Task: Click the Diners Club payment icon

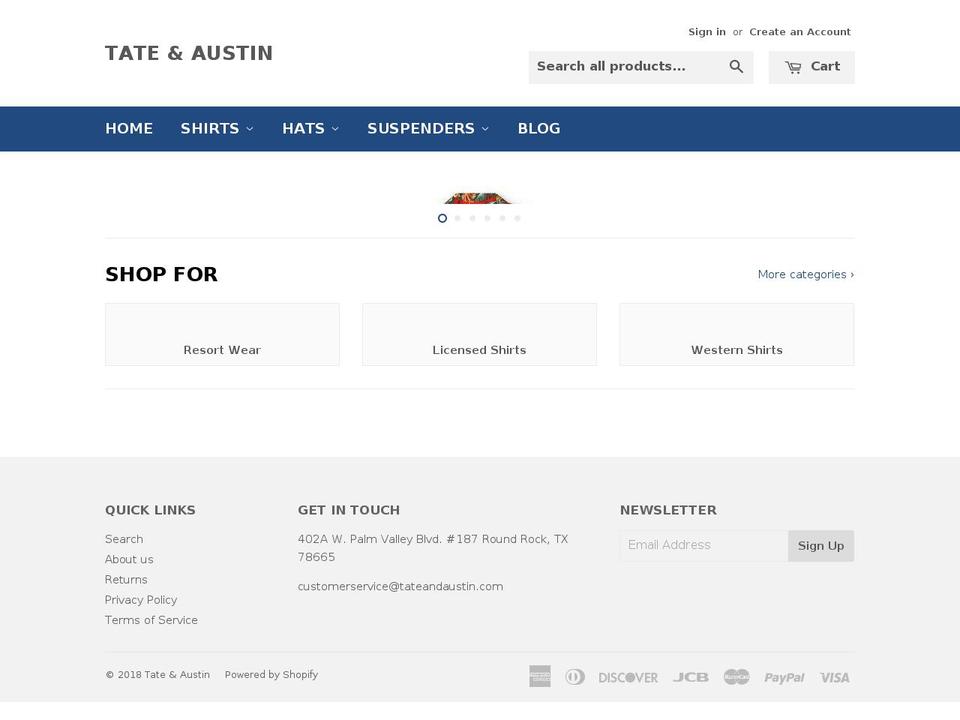Action: 574,677
